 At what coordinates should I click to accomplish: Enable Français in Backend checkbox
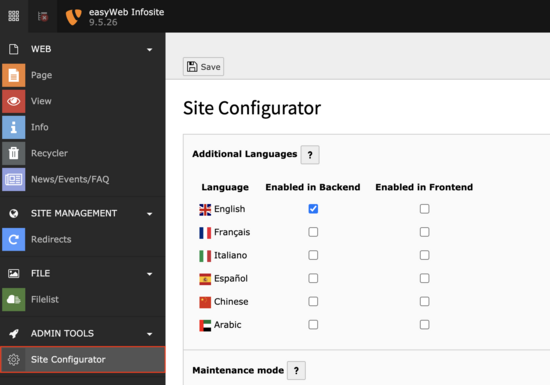tap(313, 232)
